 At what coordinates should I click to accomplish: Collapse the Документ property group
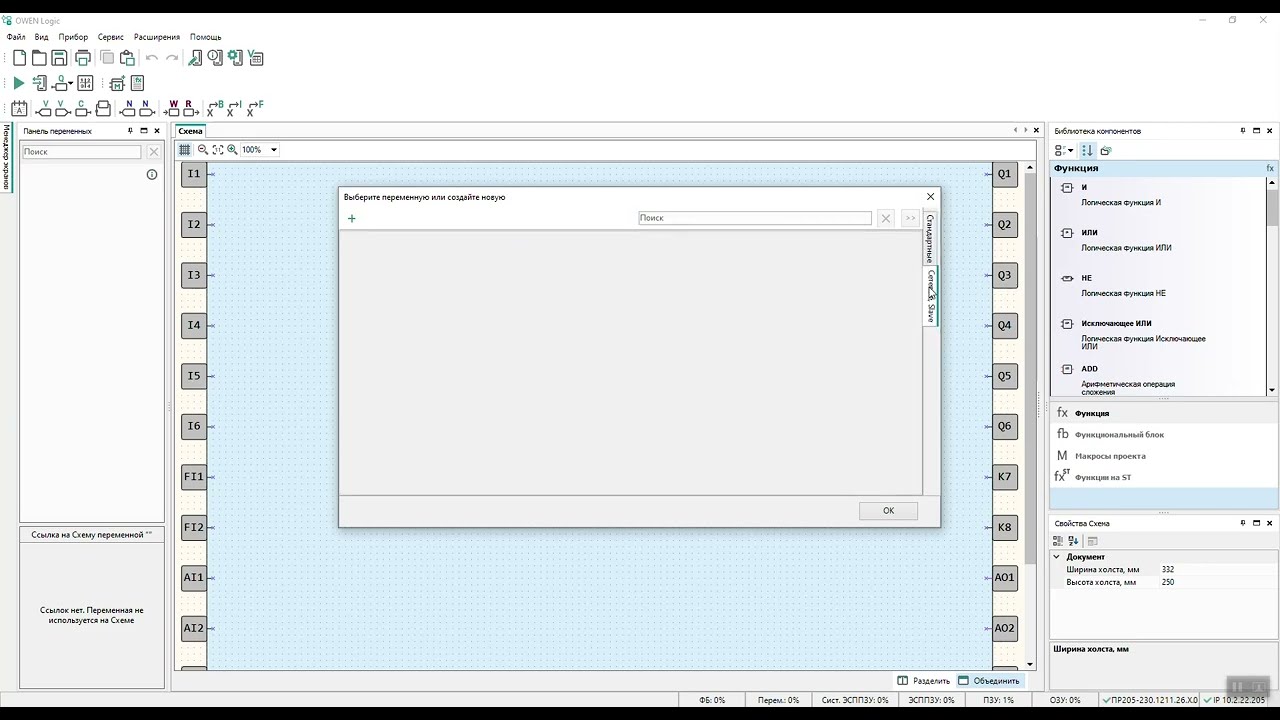click(1056, 557)
